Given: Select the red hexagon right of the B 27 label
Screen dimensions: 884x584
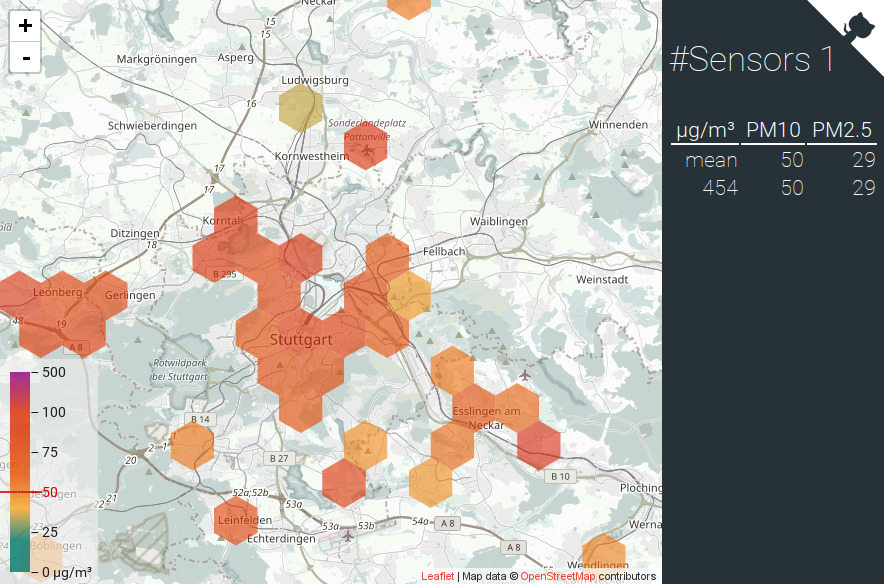Looking at the screenshot, I should pyautogui.click(x=344, y=483).
